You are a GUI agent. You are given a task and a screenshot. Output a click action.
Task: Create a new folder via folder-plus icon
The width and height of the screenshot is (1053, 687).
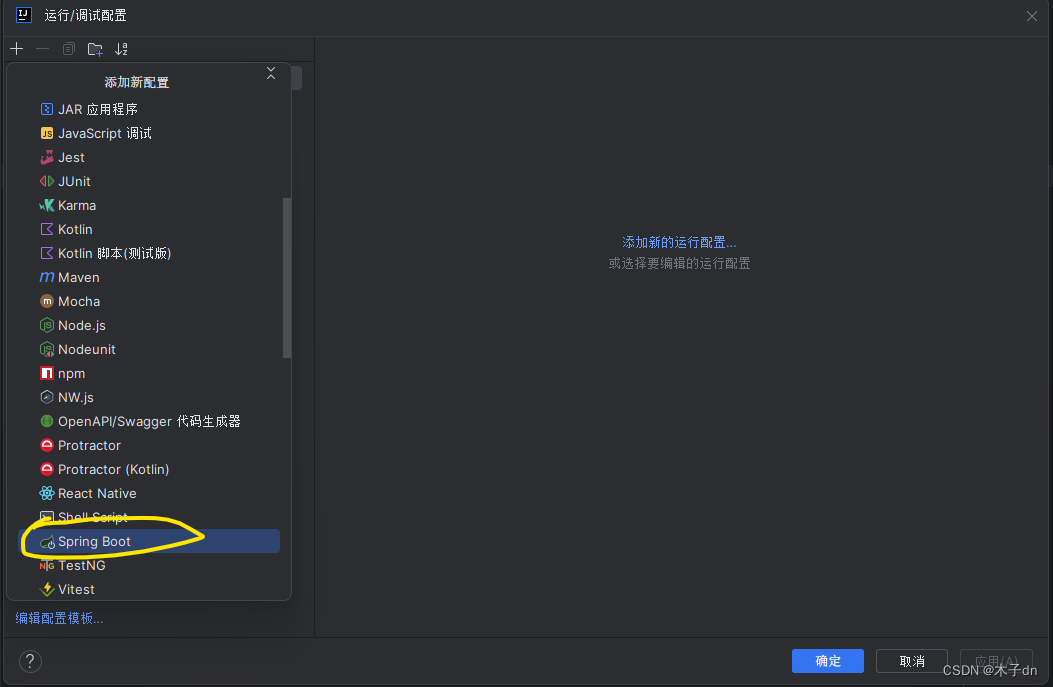tap(95, 49)
